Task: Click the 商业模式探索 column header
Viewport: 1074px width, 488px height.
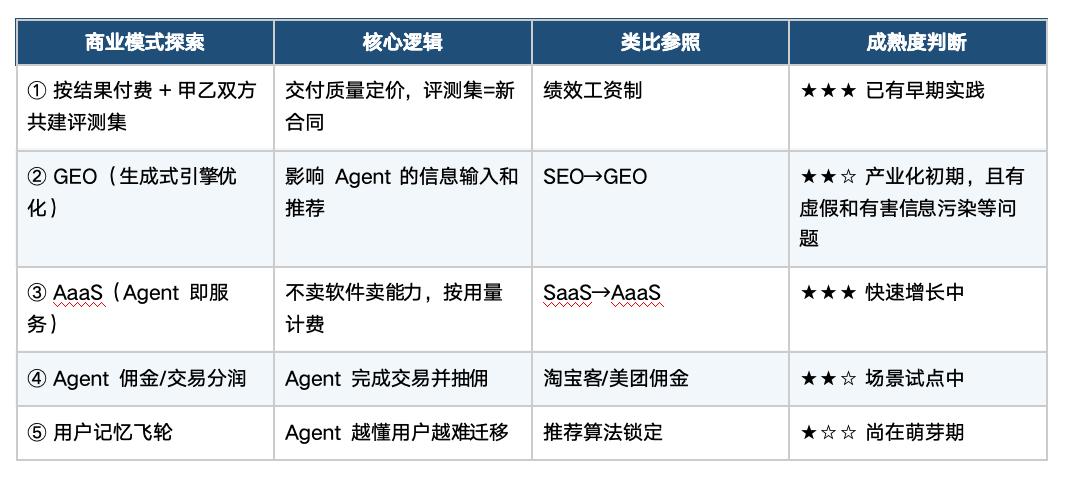Action: tap(145, 42)
